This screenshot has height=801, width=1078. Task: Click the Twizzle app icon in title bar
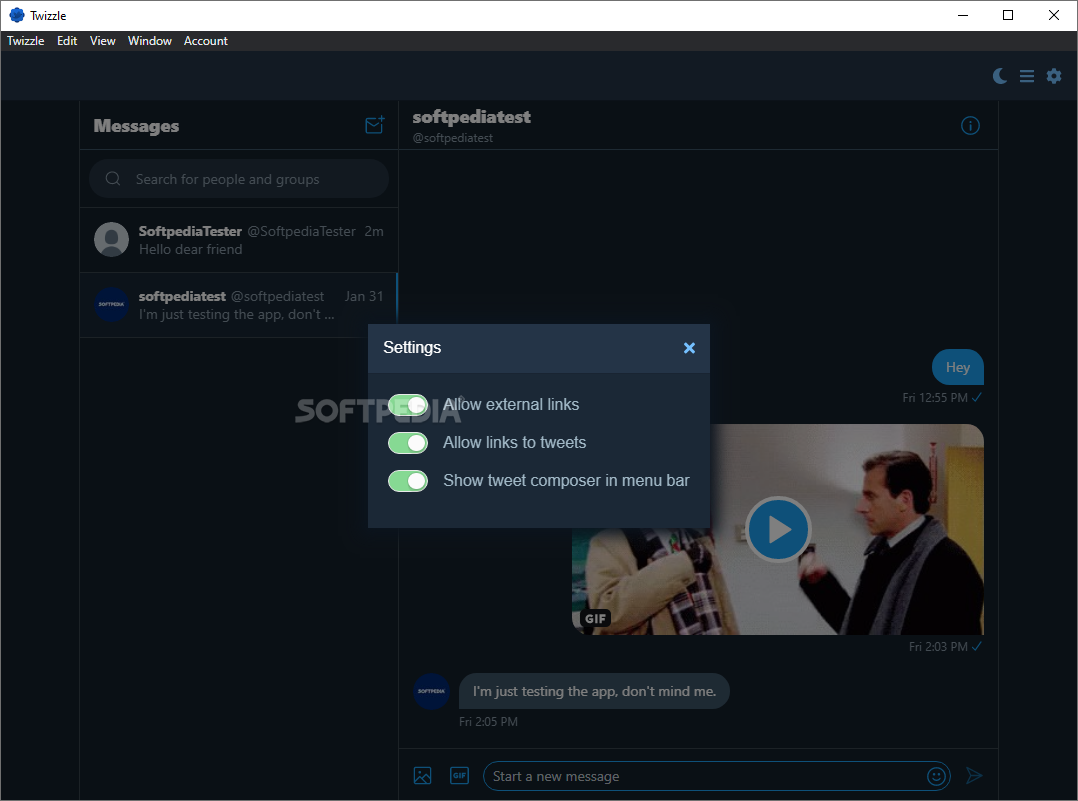(16, 15)
